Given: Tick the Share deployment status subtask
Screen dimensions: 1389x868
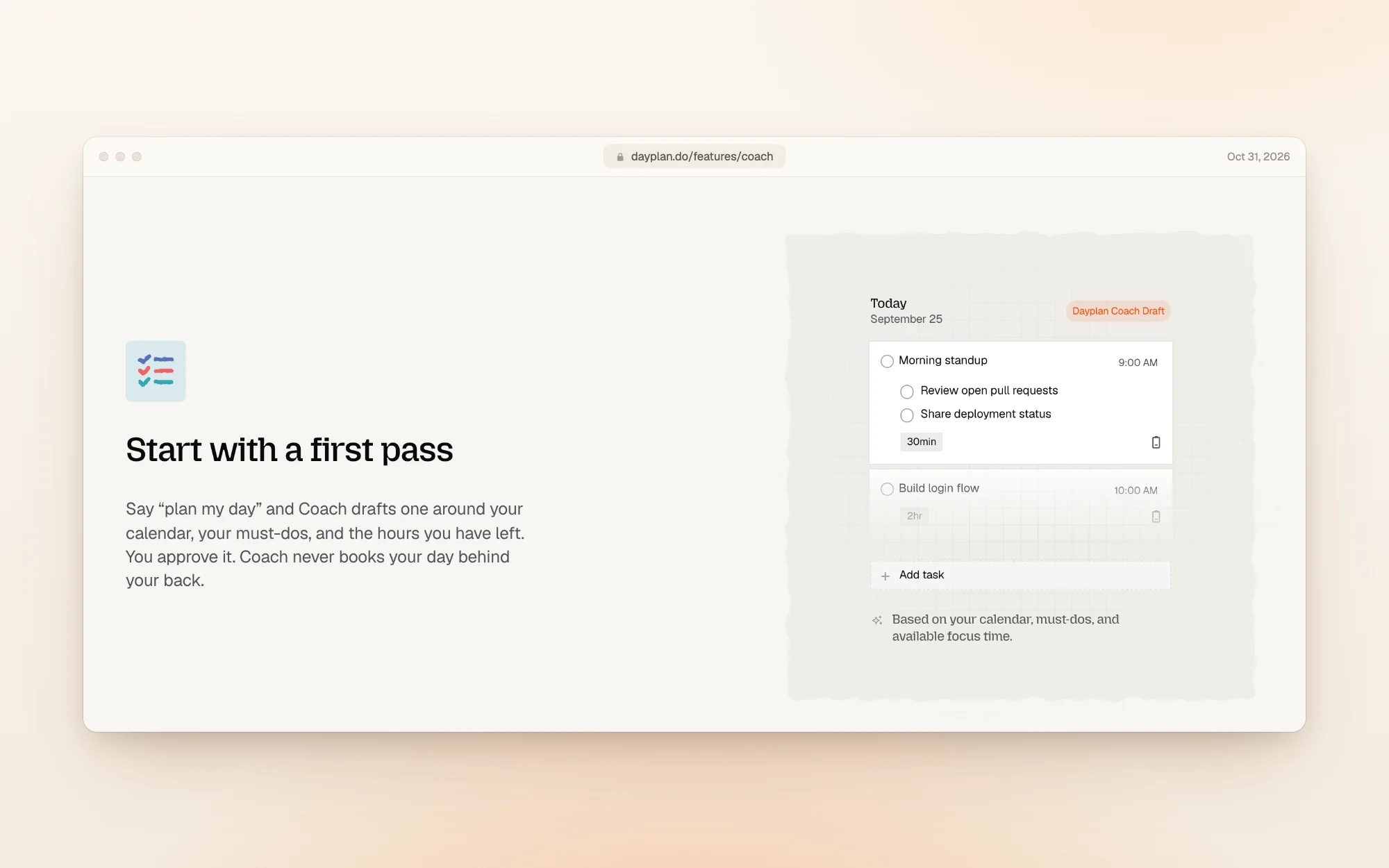Looking at the screenshot, I should click(x=907, y=415).
